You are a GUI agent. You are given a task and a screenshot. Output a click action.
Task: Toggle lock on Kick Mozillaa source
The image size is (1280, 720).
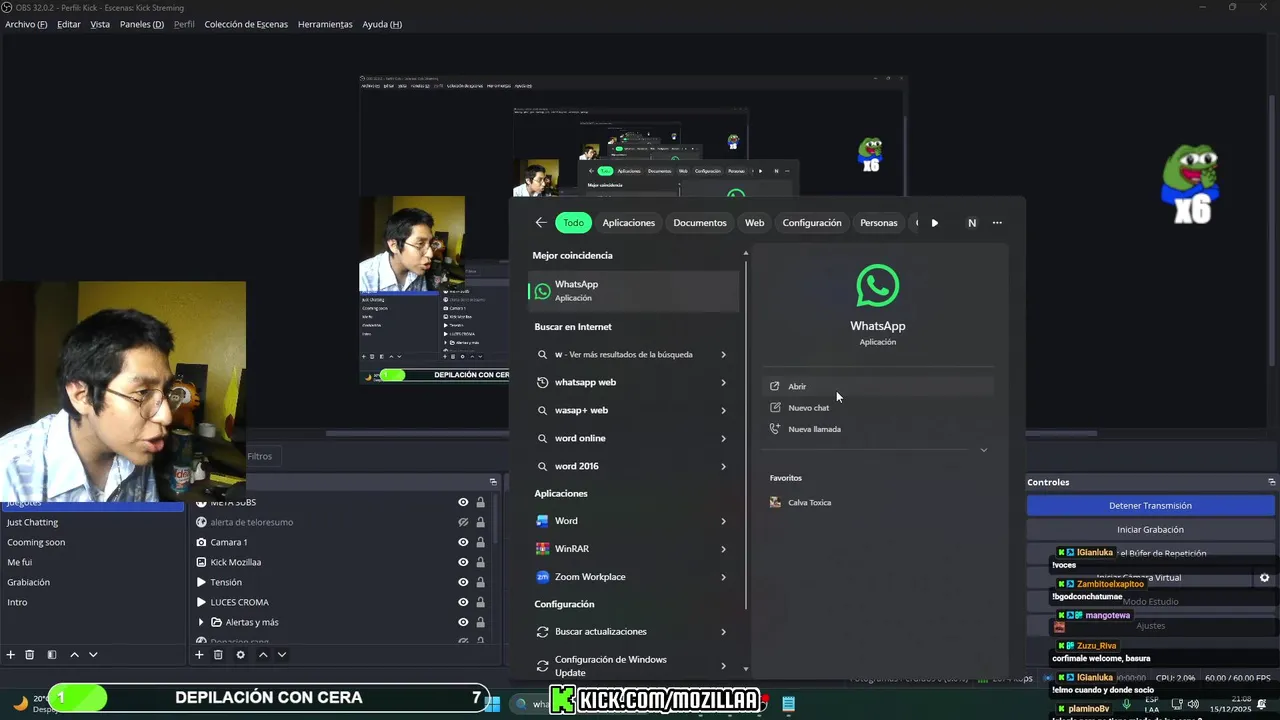(480, 562)
